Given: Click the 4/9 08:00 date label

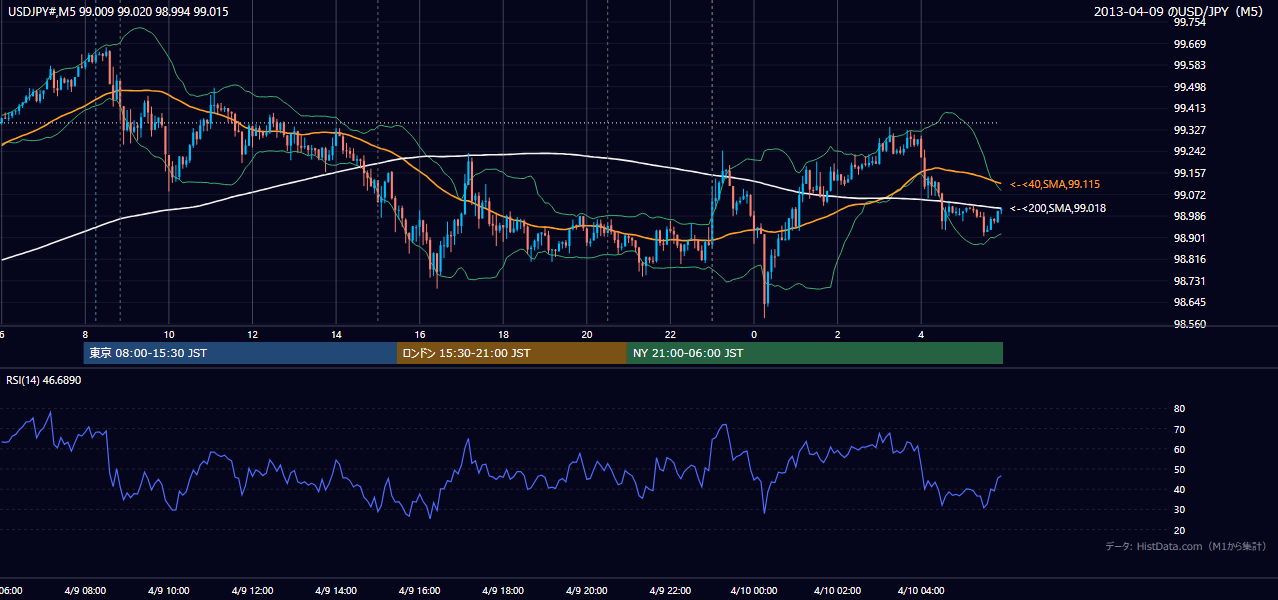Looking at the screenshot, I should (x=84, y=591).
